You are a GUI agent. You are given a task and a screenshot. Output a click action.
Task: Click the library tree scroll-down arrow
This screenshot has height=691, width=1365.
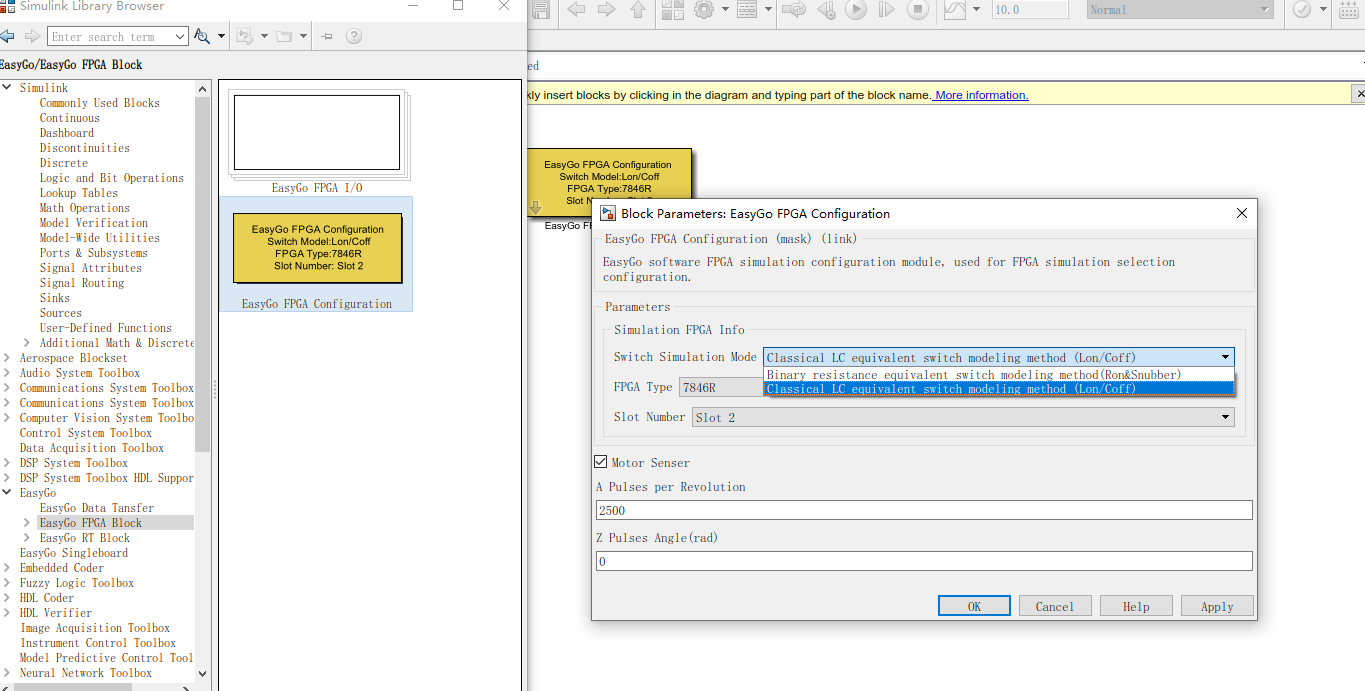203,674
